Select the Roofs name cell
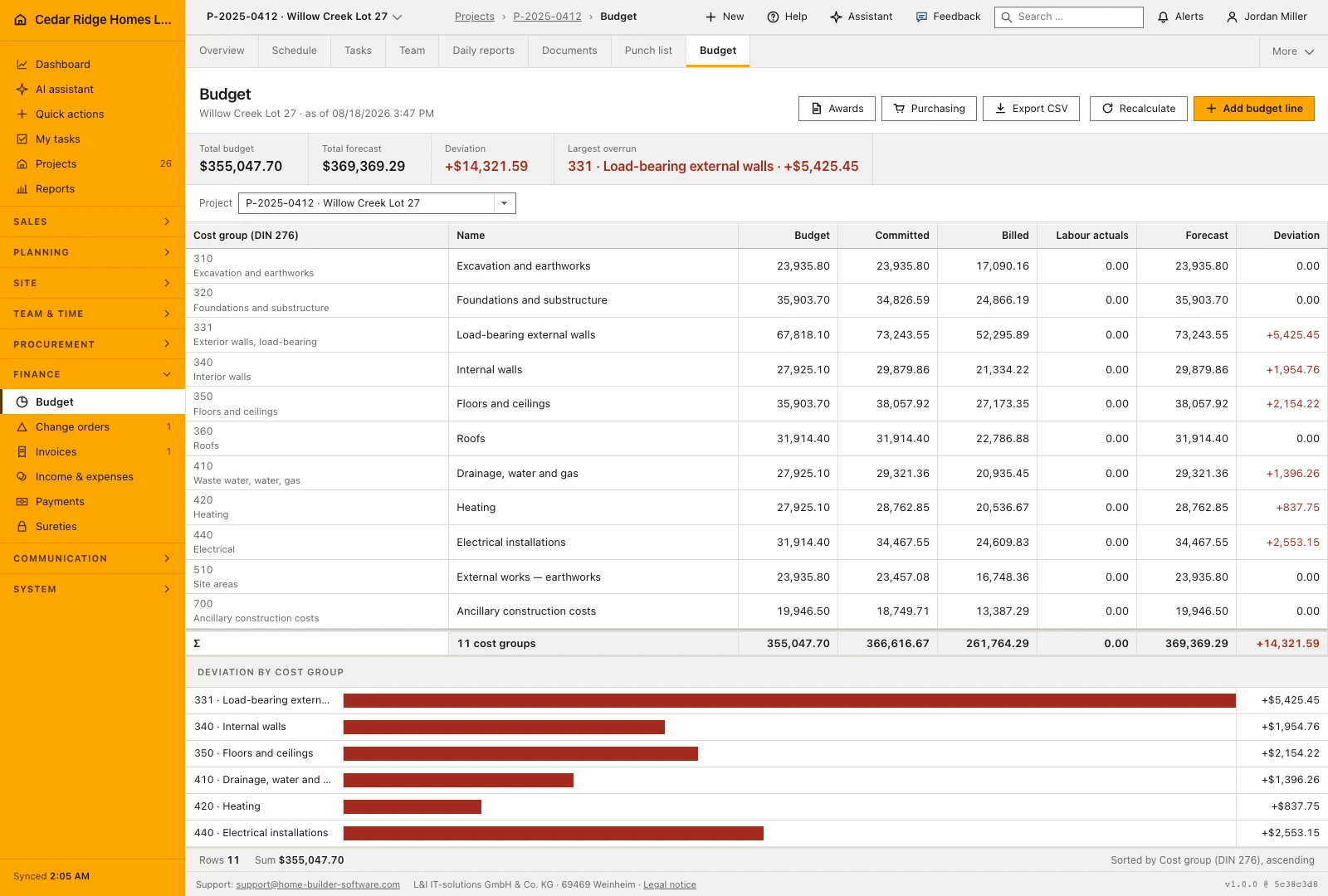The height and width of the screenshot is (896, 1328). [593, 439]
